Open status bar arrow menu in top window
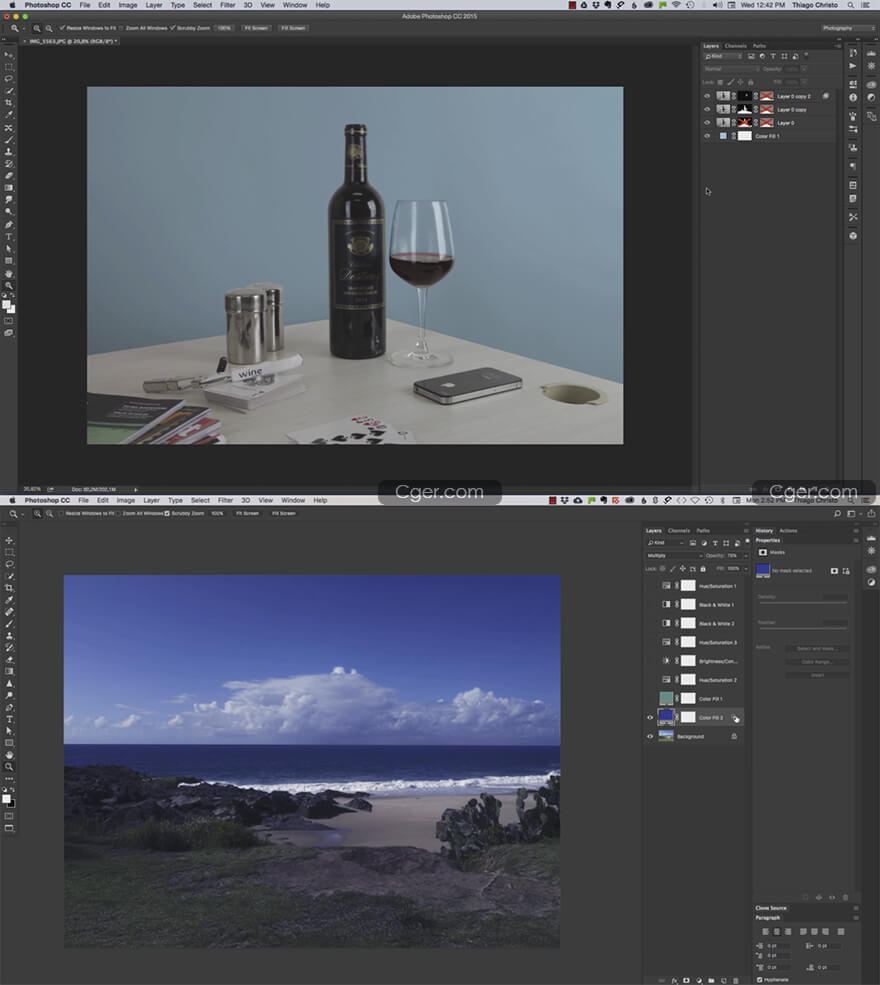 tap(136, 489)
